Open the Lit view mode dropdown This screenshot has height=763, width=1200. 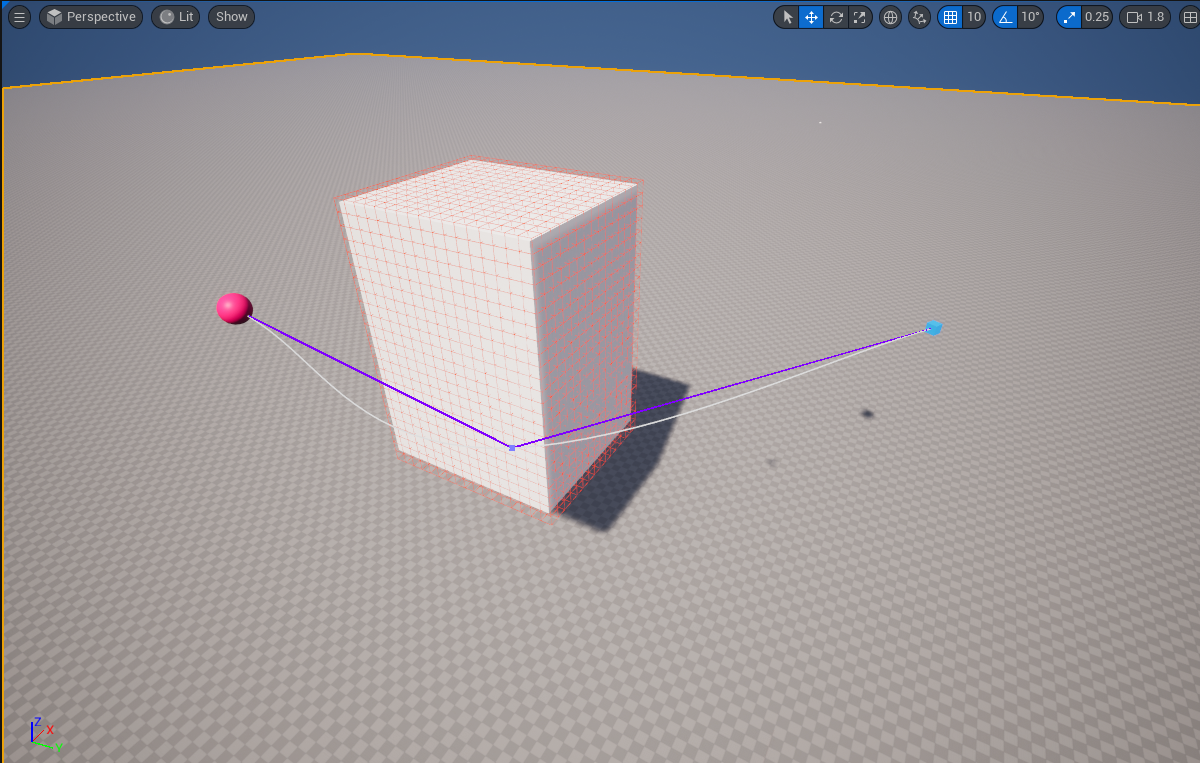pos(176,17)
